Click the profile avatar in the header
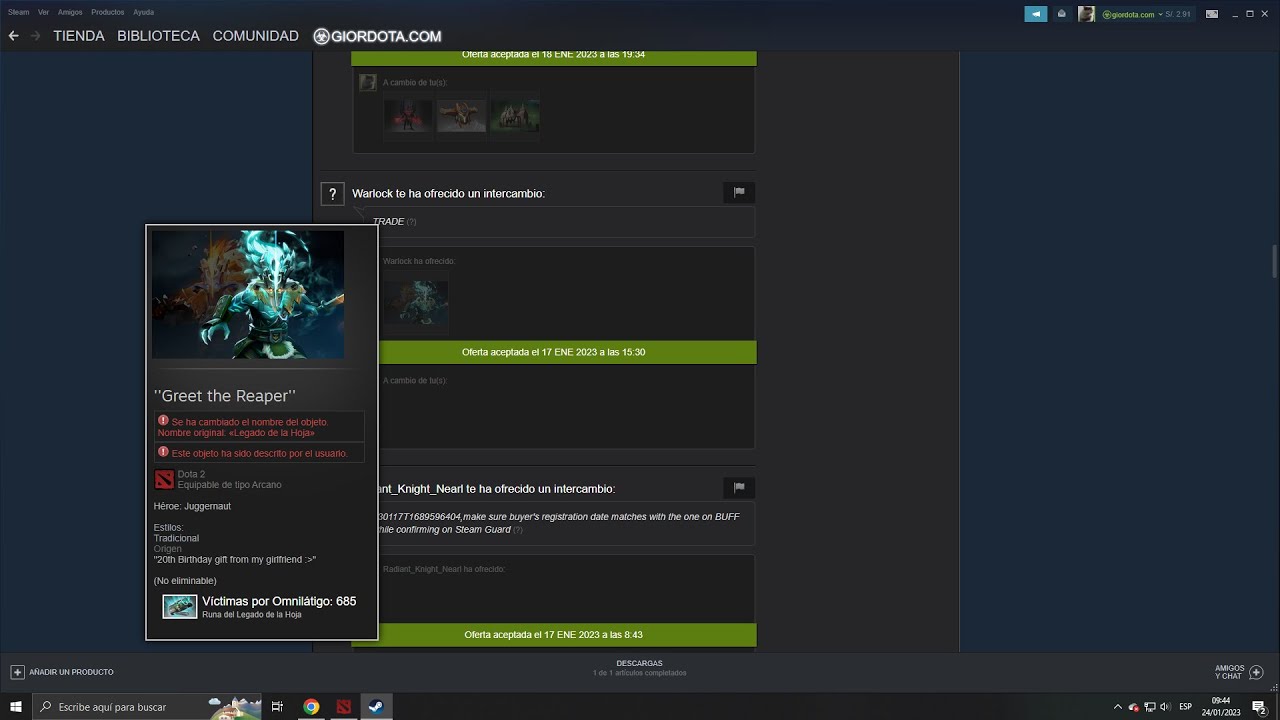 (x=1086, y=14)
